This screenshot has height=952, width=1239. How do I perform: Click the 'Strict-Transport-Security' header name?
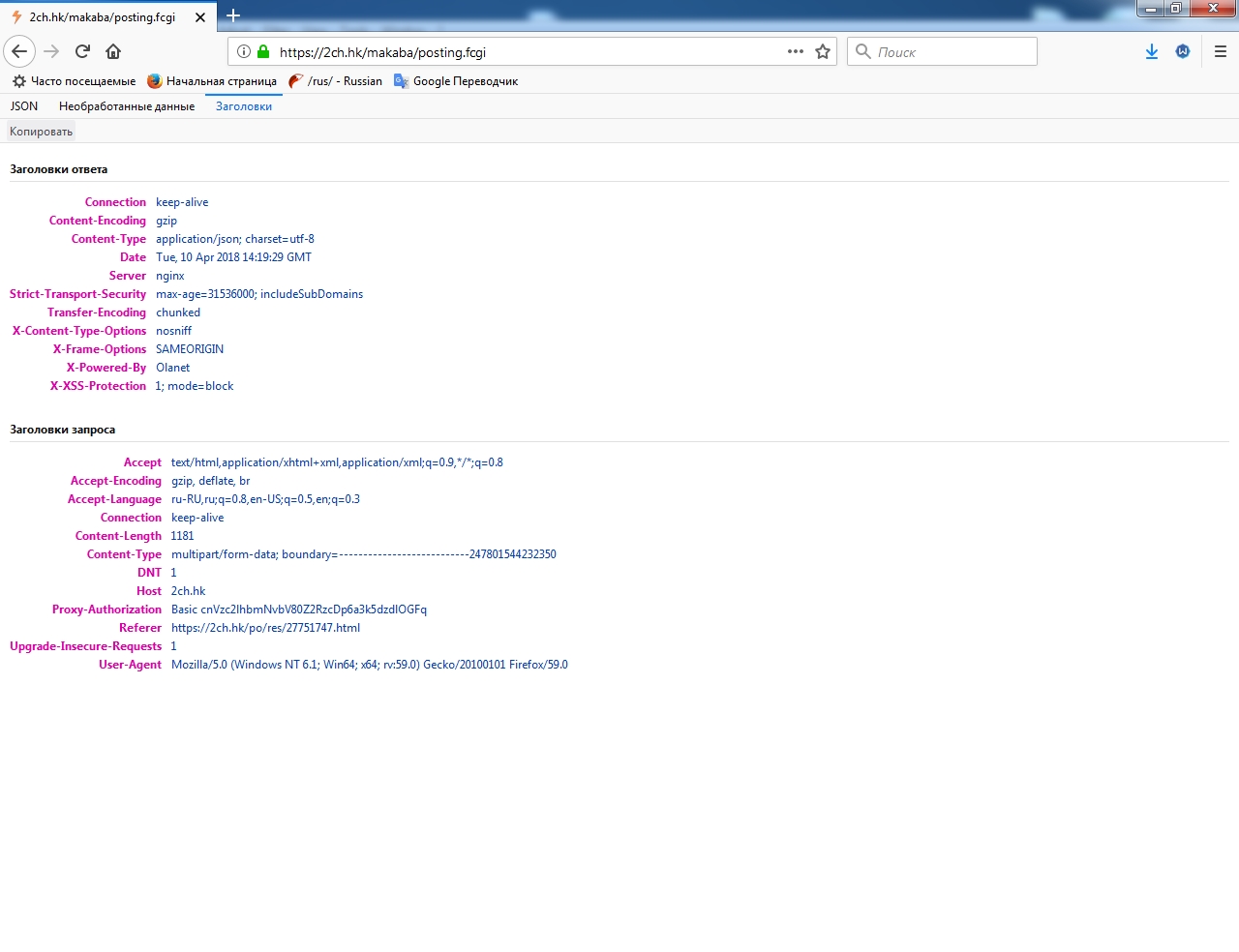77,294
